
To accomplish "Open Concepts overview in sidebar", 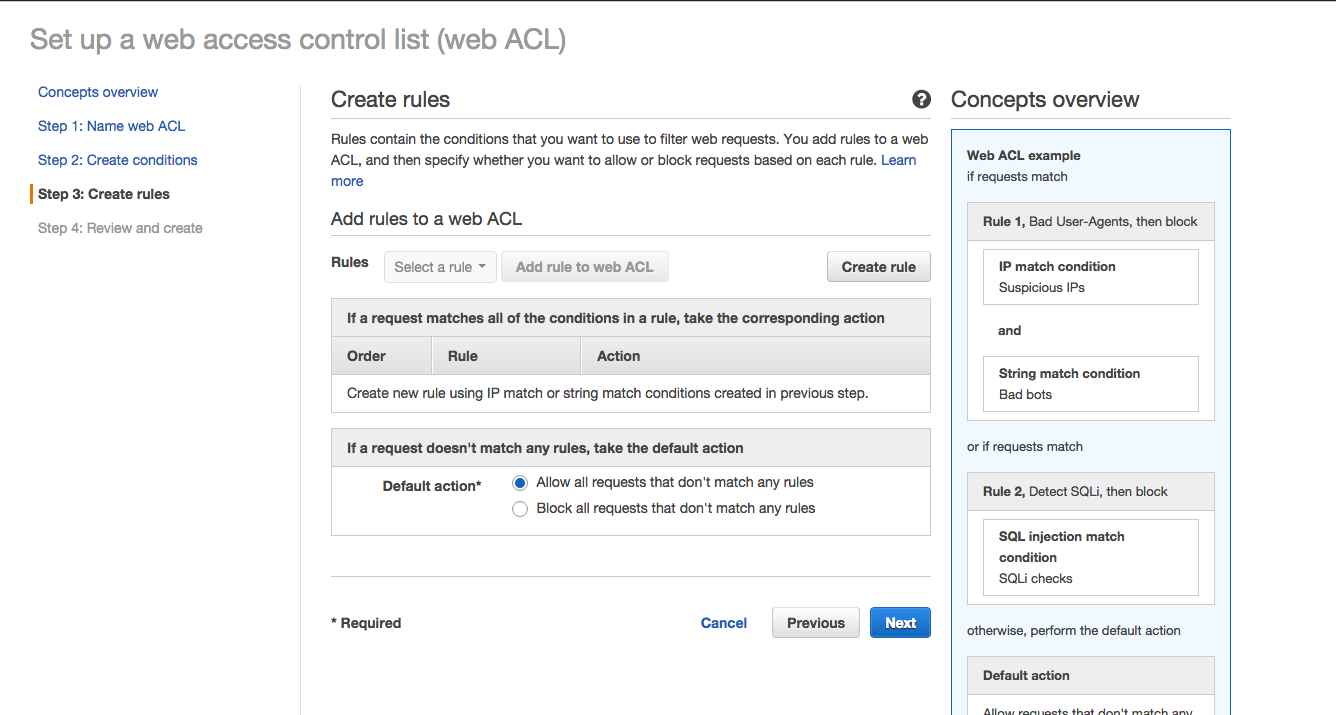I will click(98, 92).
